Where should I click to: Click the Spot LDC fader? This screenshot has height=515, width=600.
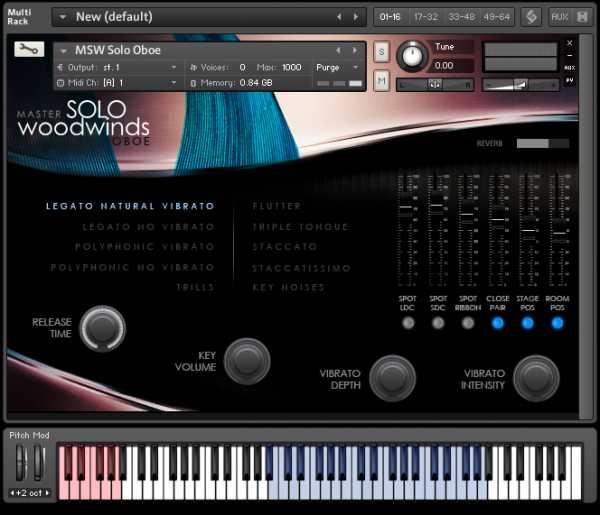(407, 207)
